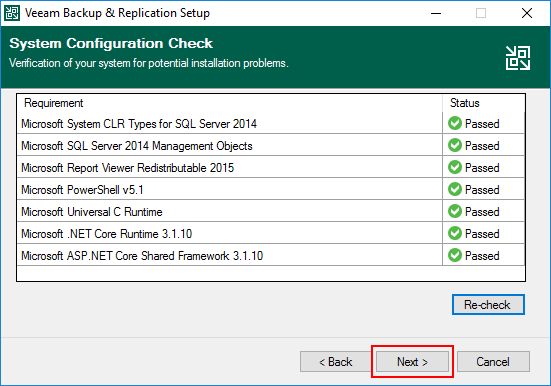The height and width of the screenshot is (386, 551).
Task: Click the 'System Configuration Check' heading
Action: [x=111, y=43]
